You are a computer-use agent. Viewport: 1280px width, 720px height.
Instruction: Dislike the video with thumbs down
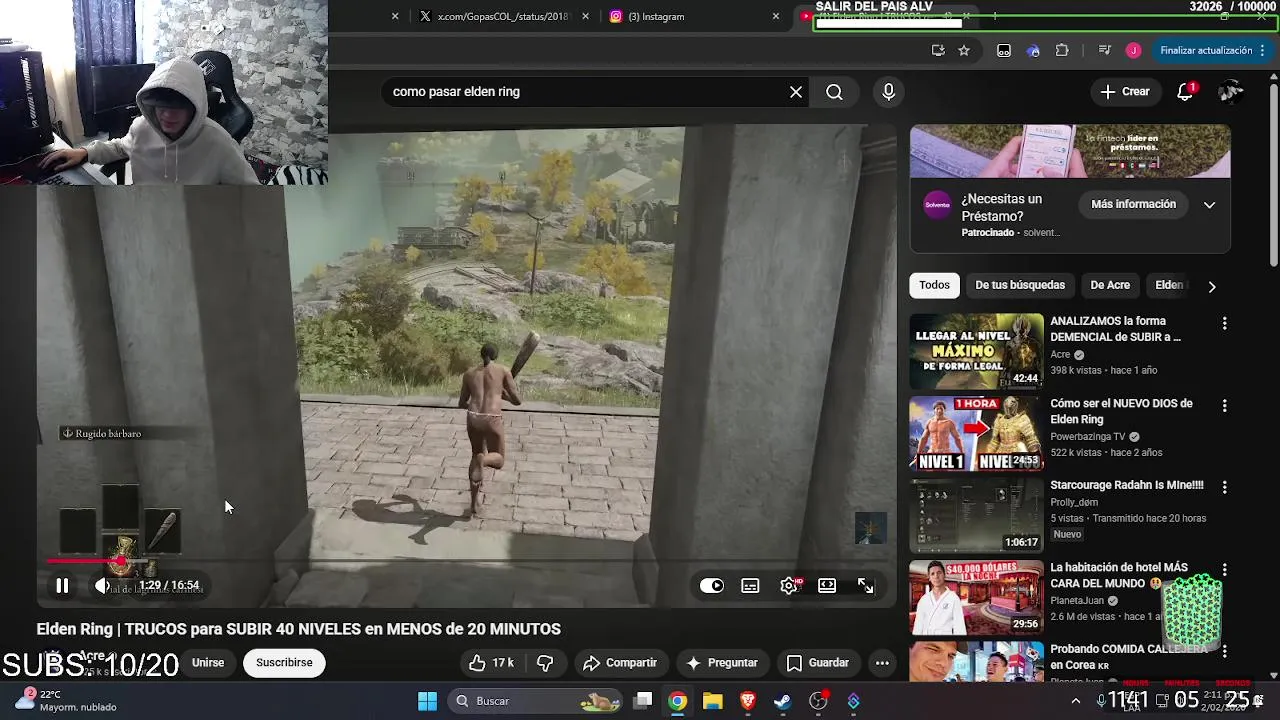545,663
